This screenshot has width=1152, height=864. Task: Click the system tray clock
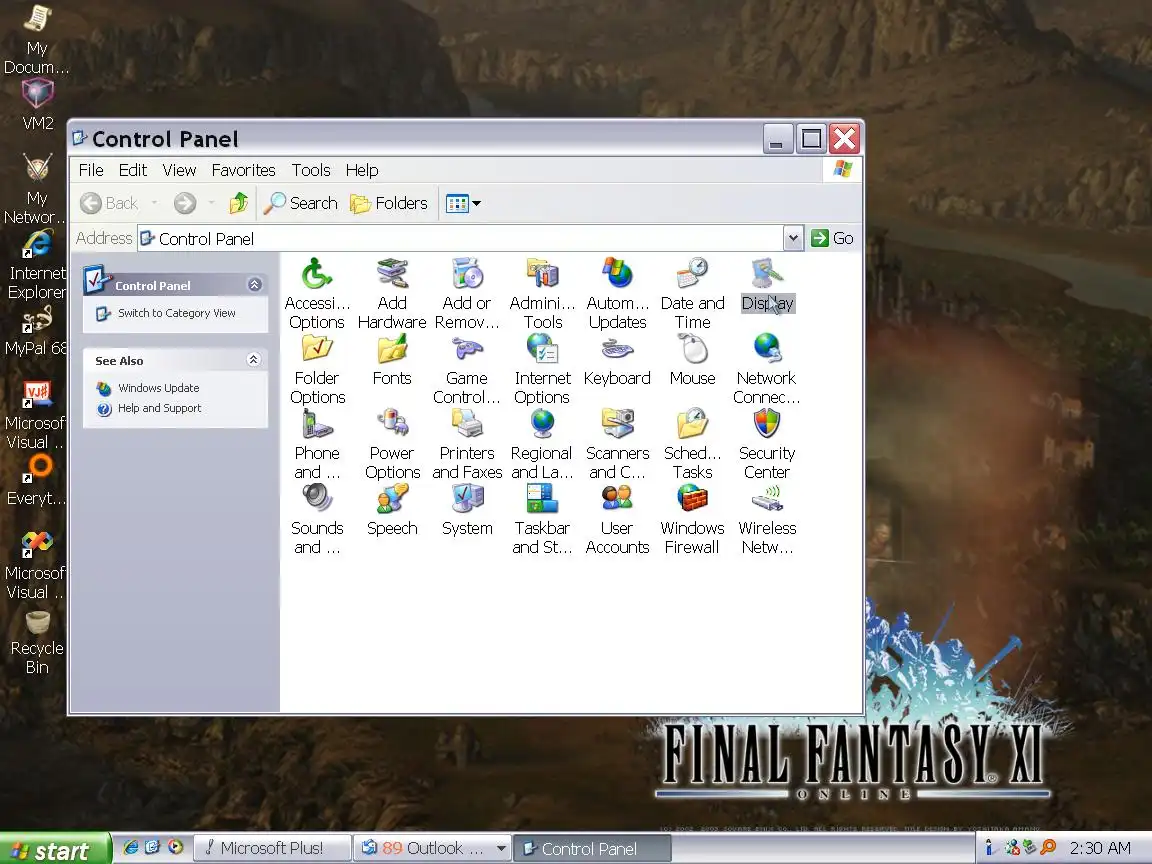(x=1100, y=849)
